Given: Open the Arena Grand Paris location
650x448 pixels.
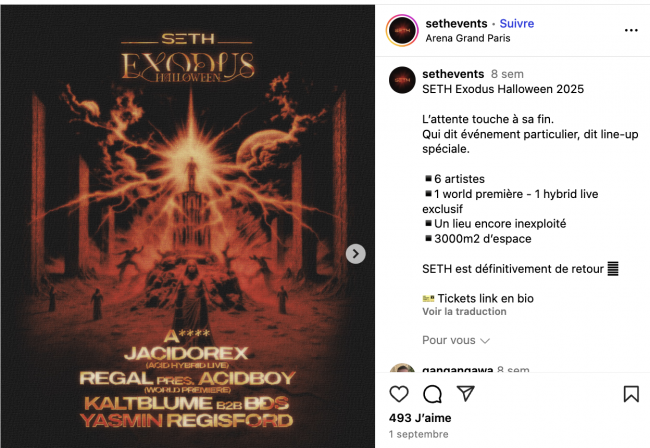Looking at the screenshot, I should pos(468,38).
